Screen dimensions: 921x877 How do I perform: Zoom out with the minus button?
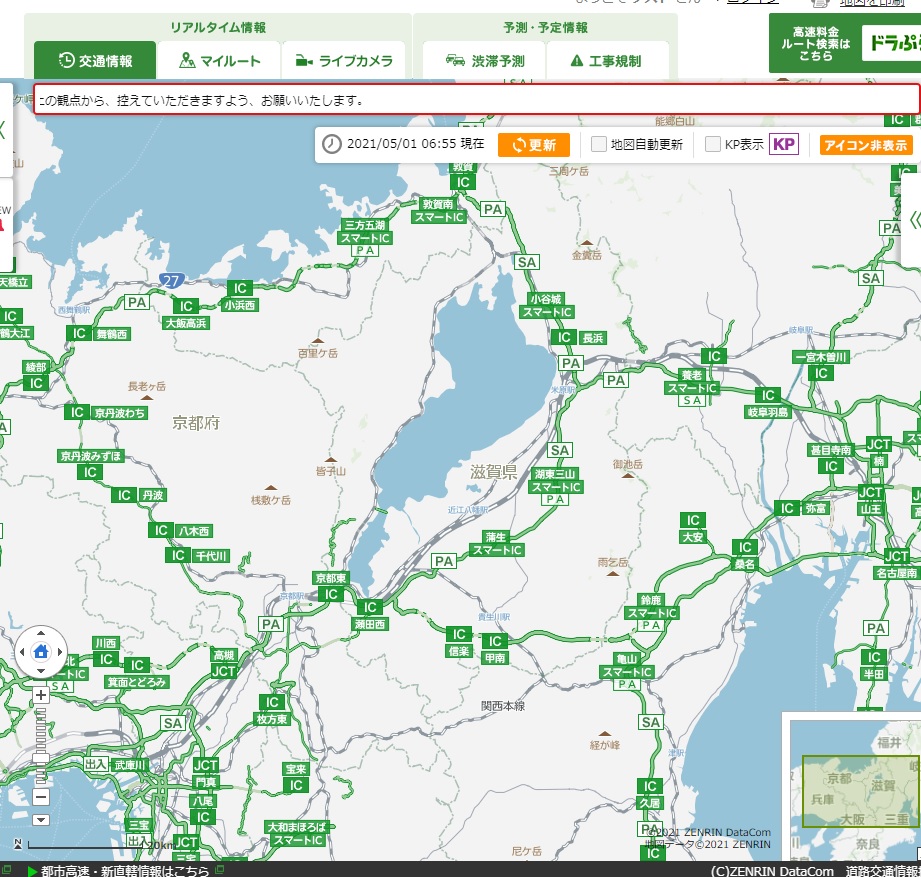point(40,797)
